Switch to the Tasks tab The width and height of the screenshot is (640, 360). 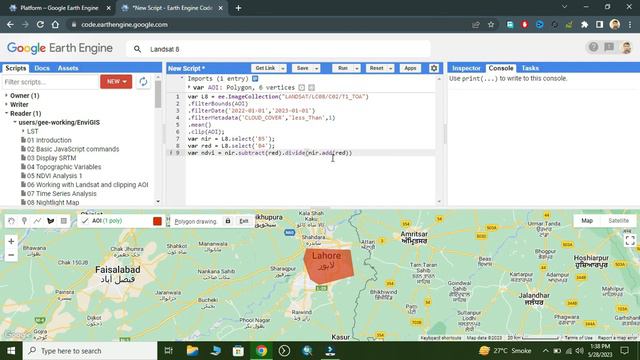[530, 68]
